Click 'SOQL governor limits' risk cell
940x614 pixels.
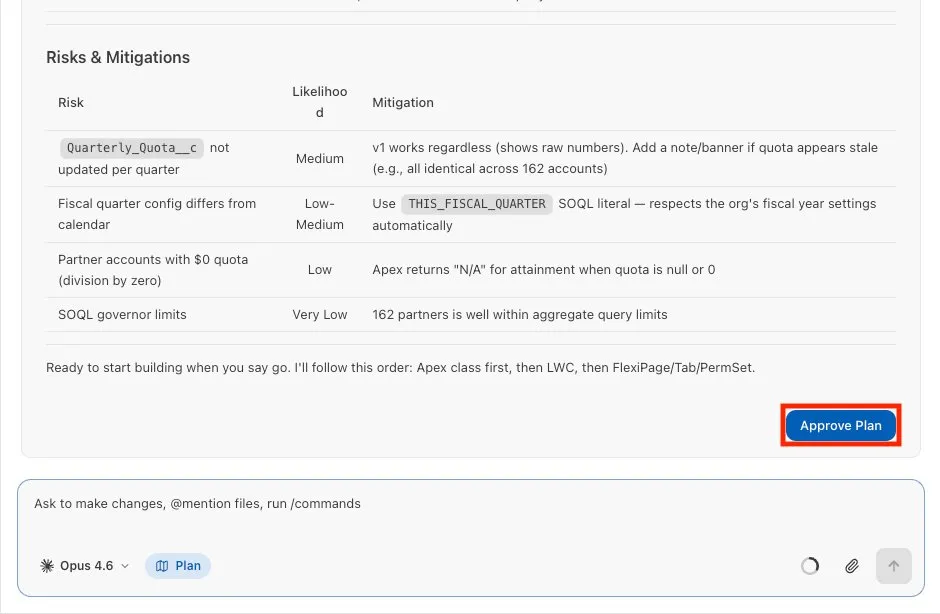click(122, 314)
